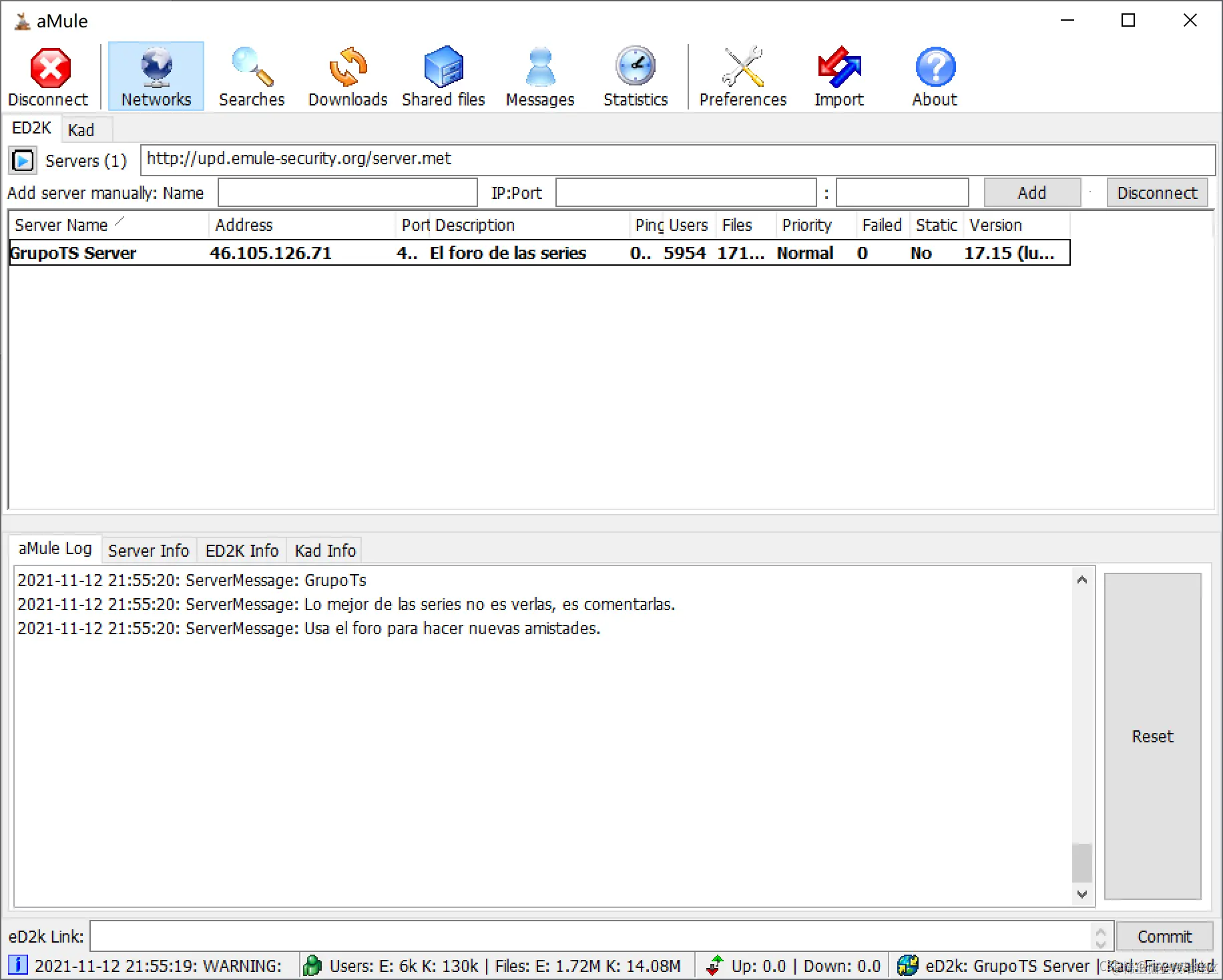Screen dimensions: 1223x980
Task: Click the 'Lo mejor de las series' log line
Action: point(346,604)
